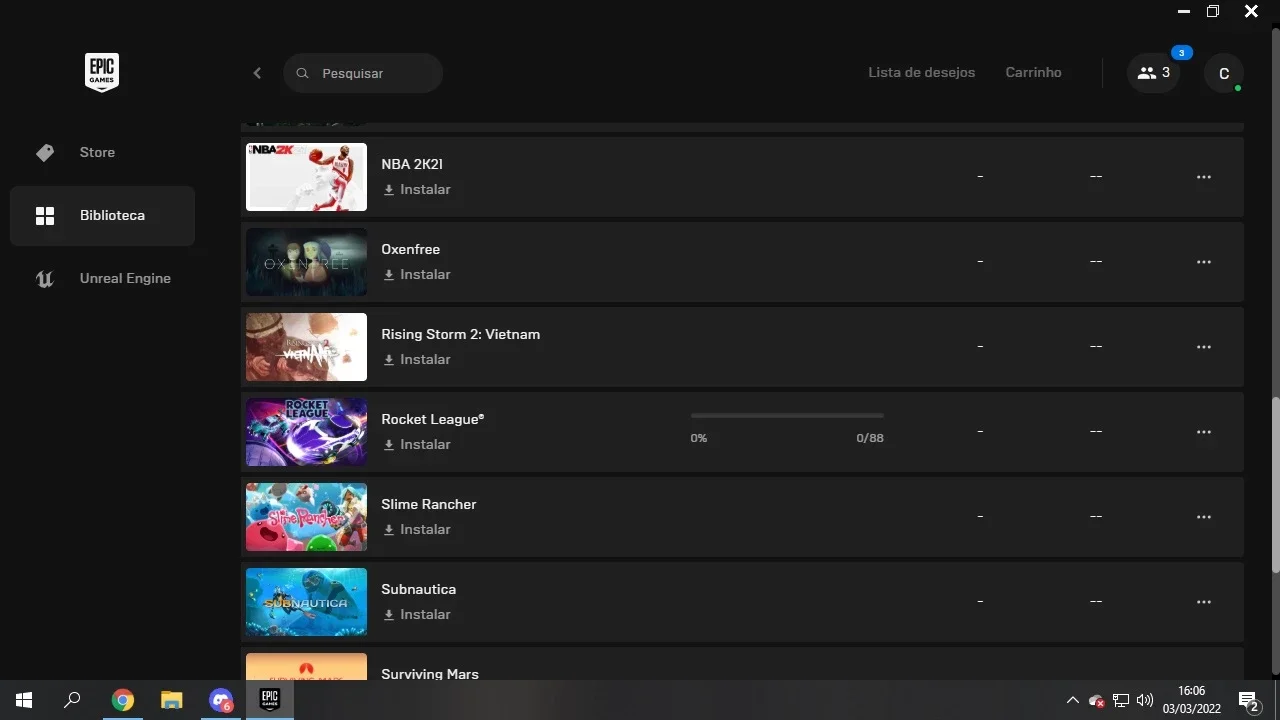Open Google Chrome from taskbar
The width and height of the screenshot is (1280, 720).
click(122, 700)
